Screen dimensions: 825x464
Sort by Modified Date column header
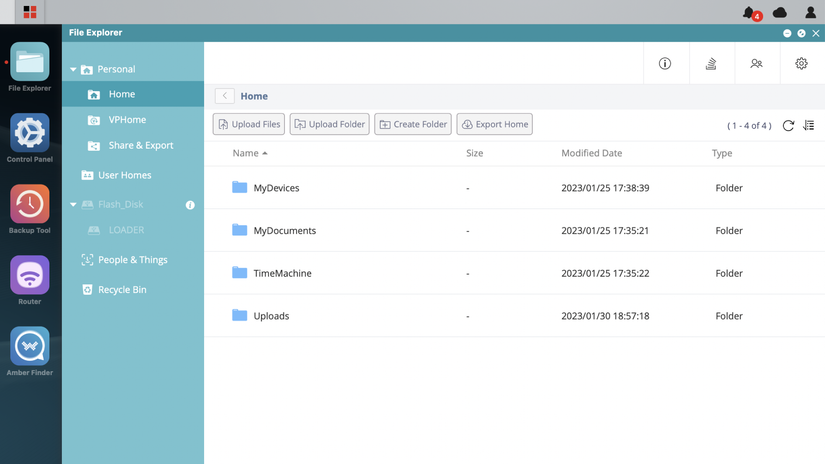(x=591, y=153)
